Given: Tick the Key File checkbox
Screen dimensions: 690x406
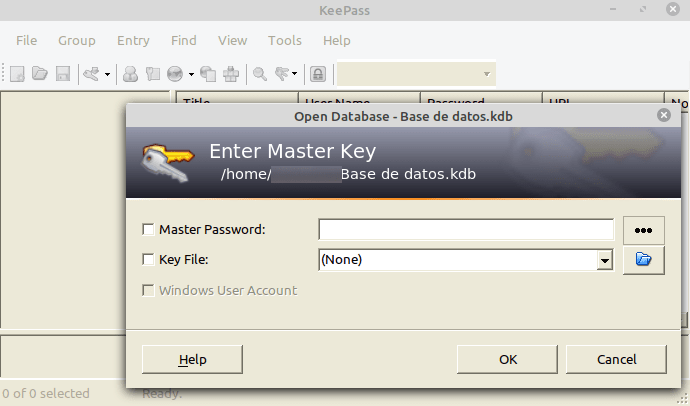Looking at the screenshot, I should (x=148, y=260).
